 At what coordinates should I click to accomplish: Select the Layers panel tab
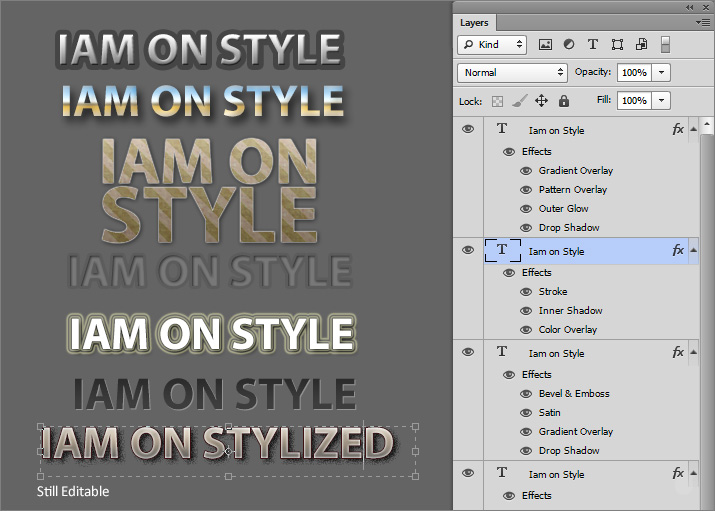coord(475,22)
